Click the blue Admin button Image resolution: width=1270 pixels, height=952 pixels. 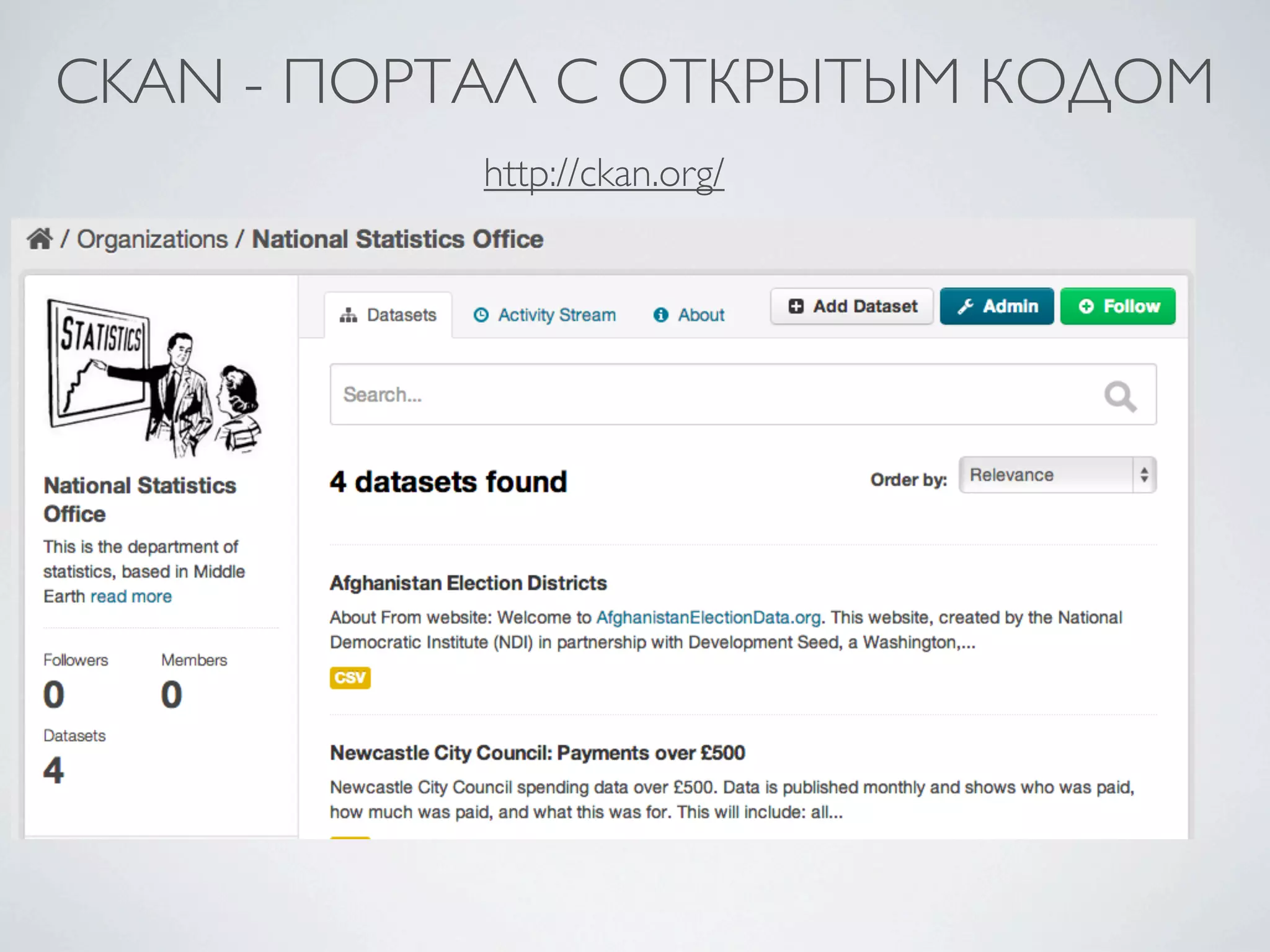pyautogui.click(x=997, y=306)
